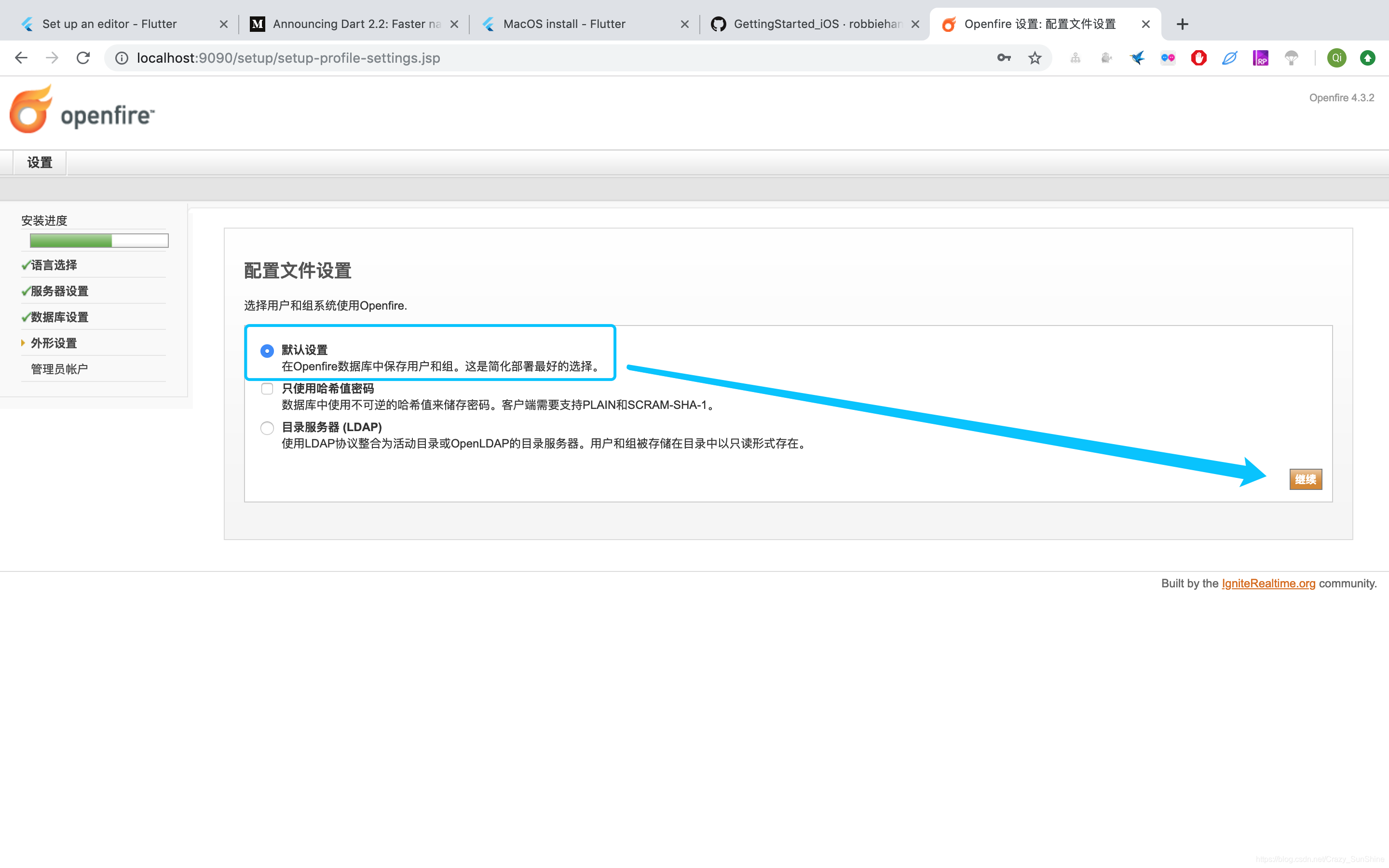The image size is (1389, 868).
Task: Click the grey parachute extension icon
Action: coord(1292,58)
